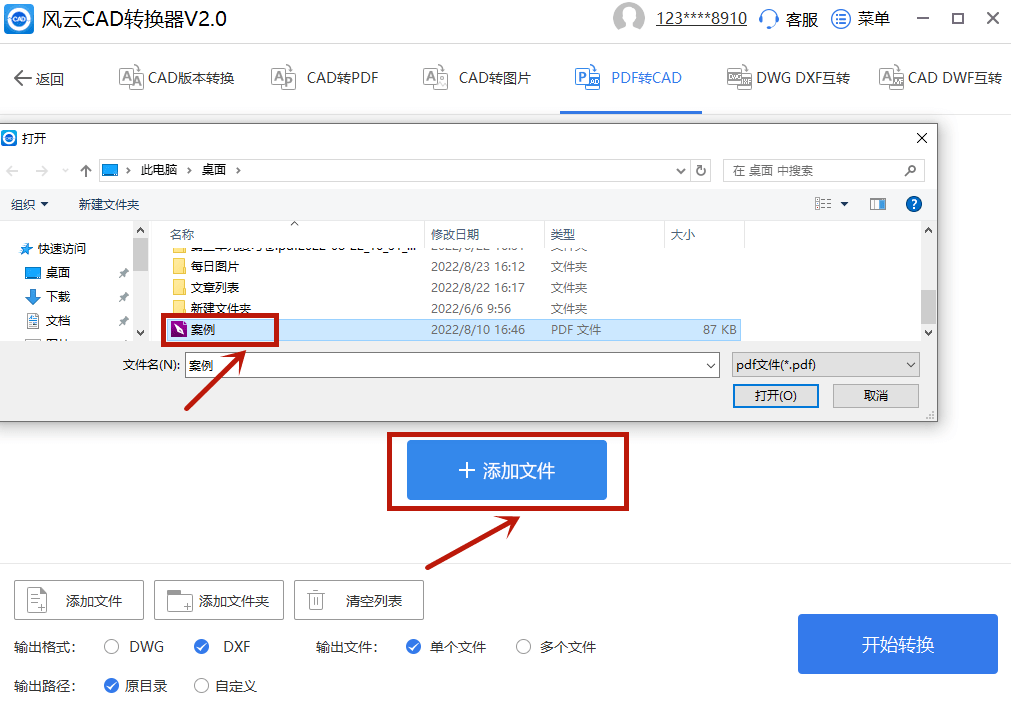
Task: Select 桌面 in navigation pane
Action: [x=48, y=273]
